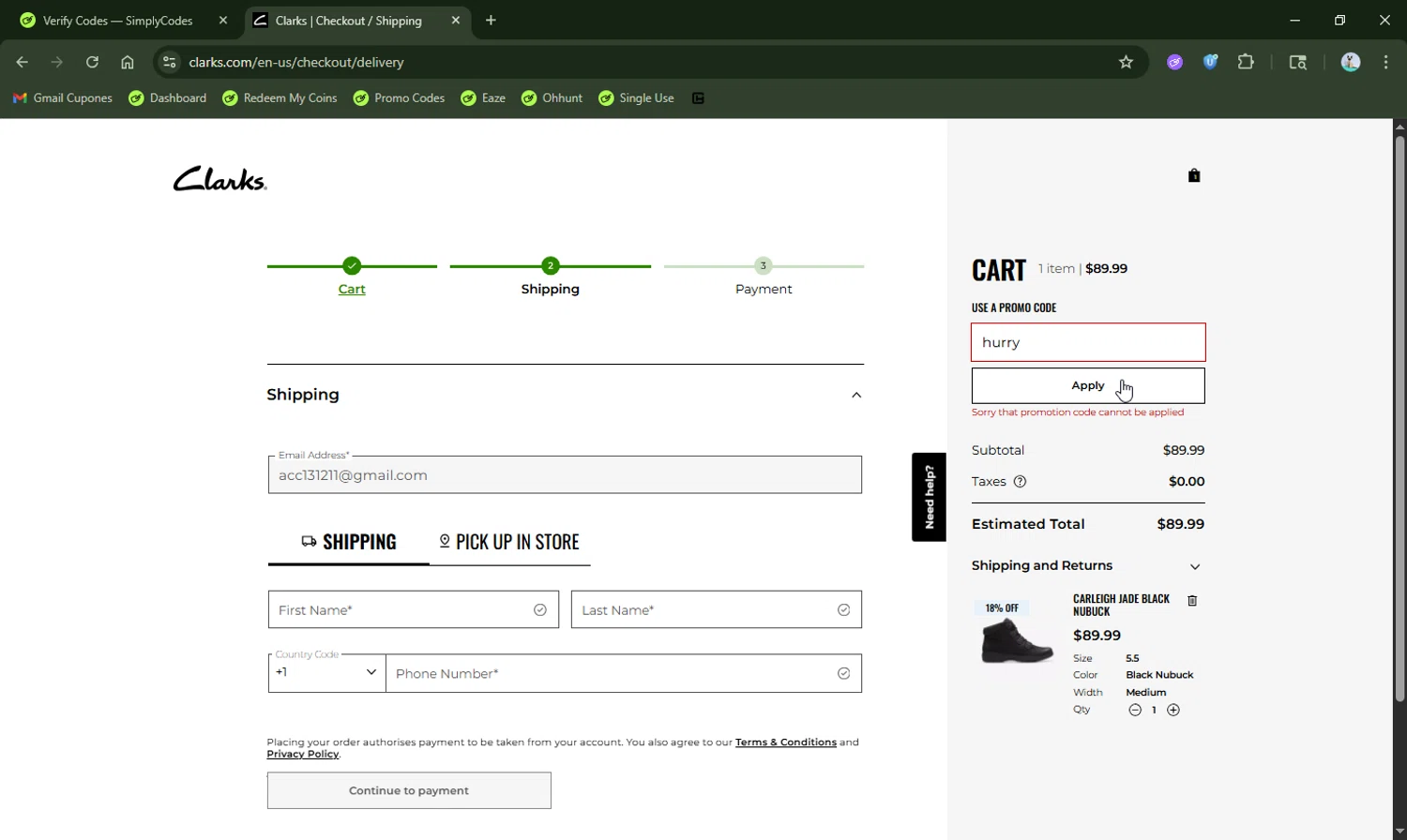1407x840 pixels.
Task: Open the Redeem My Coins bookmark
Action: 280,98
